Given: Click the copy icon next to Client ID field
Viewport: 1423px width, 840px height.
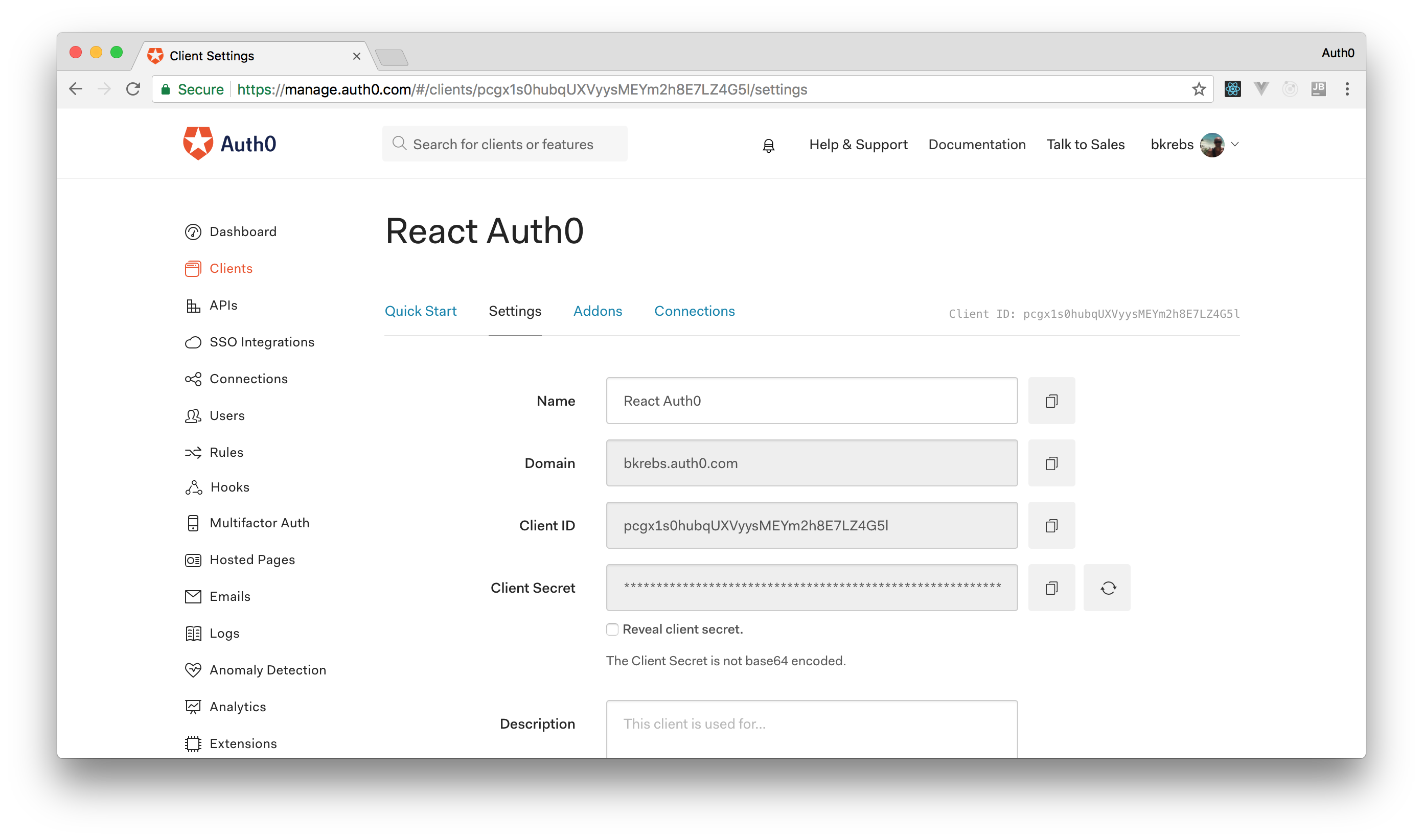Looking at the screenshot, I should [x=1051, y=525].
